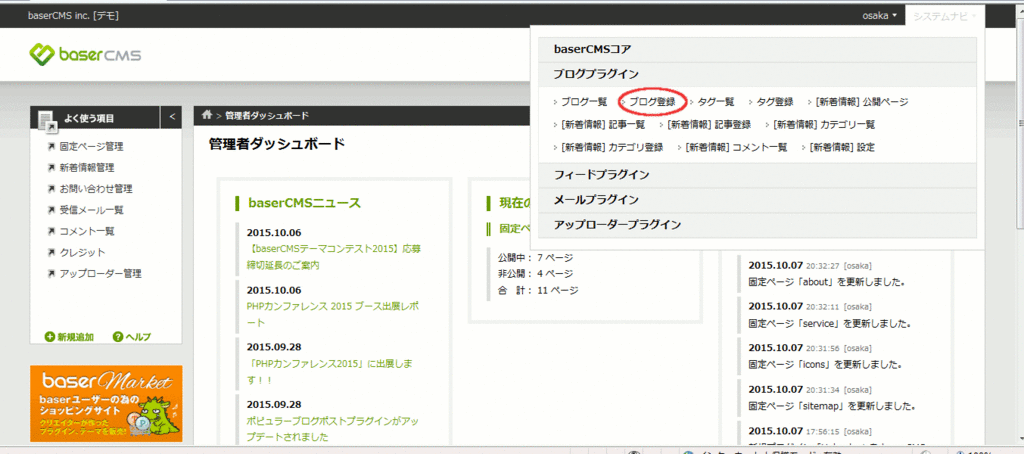Click the 合 計: 11 ページ text
1024x454 pixels.
tap(538, 289)
